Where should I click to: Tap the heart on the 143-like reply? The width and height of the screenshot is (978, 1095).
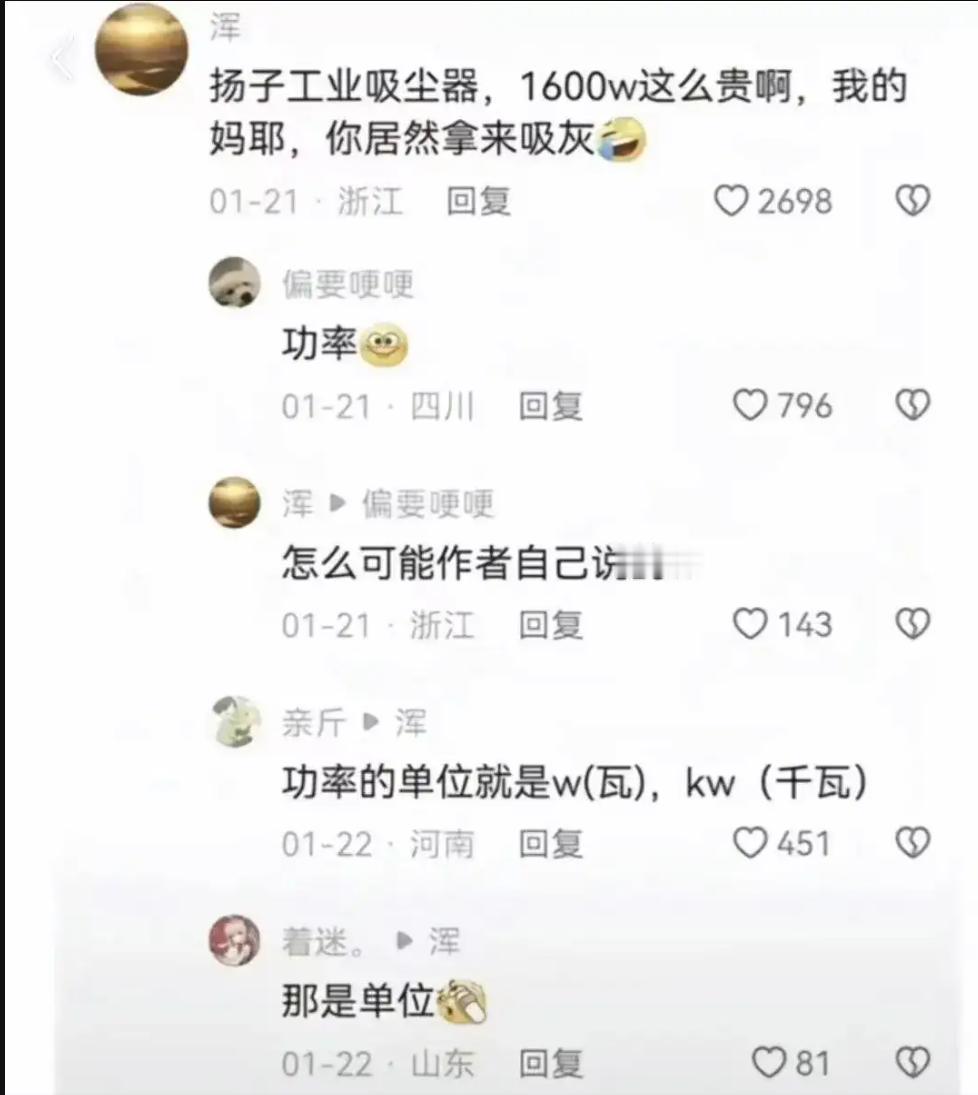click(750, 624)
